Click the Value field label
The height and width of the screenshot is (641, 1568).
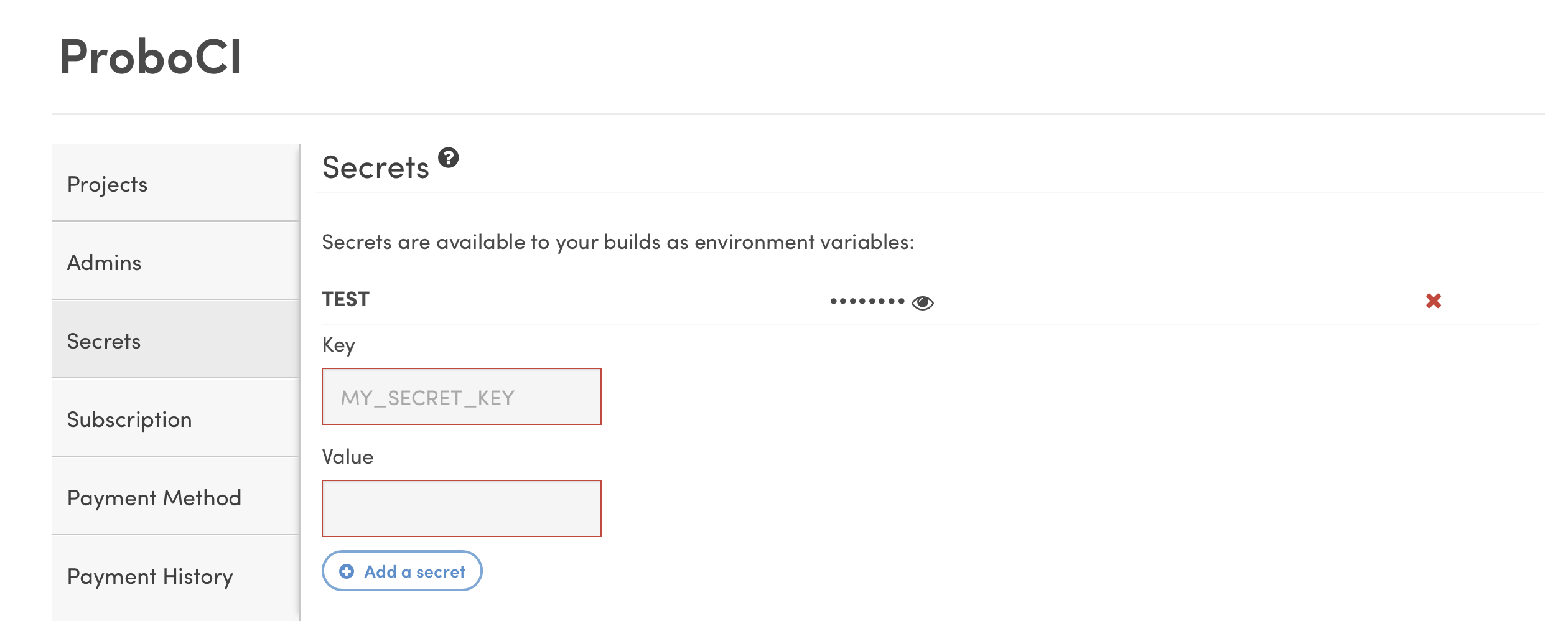point(348,457)
